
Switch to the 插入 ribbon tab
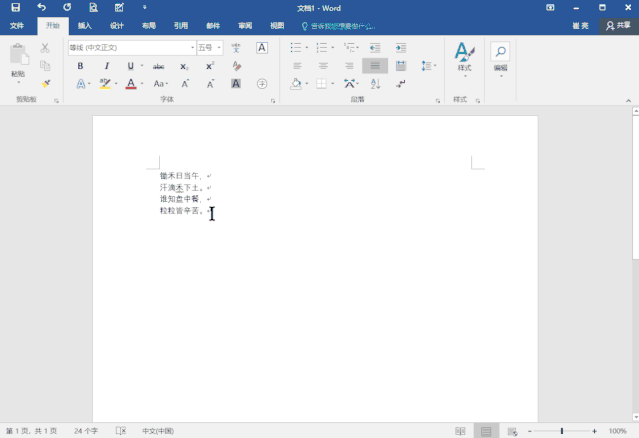pyautogui.click(x=85, y=26)
